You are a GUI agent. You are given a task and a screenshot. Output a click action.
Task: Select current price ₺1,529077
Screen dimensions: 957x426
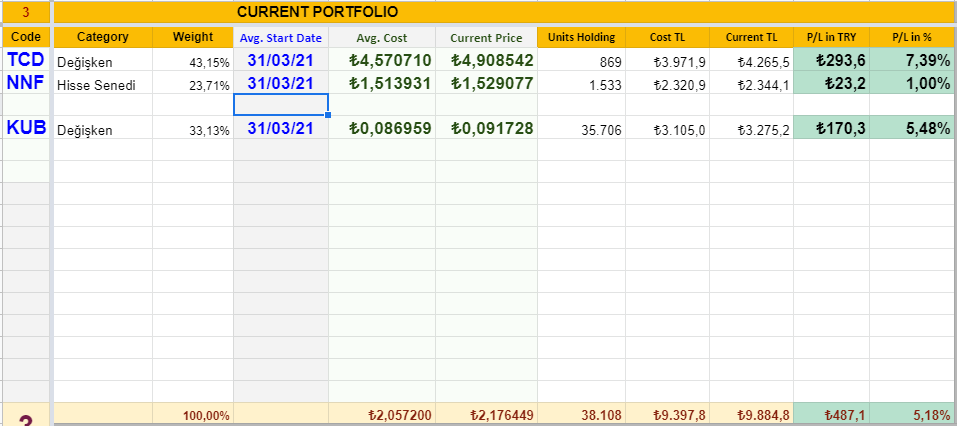(x=486, y=82)
